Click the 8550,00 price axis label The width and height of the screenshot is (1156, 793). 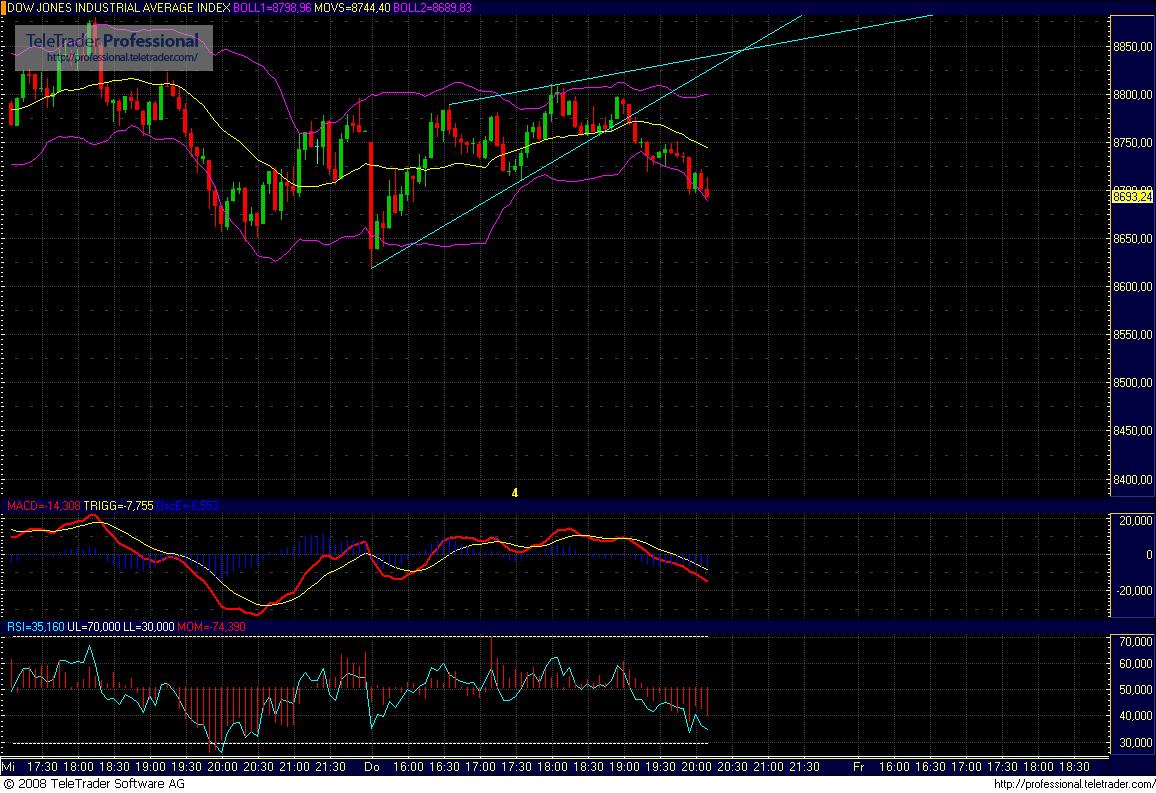[1132, 335]
